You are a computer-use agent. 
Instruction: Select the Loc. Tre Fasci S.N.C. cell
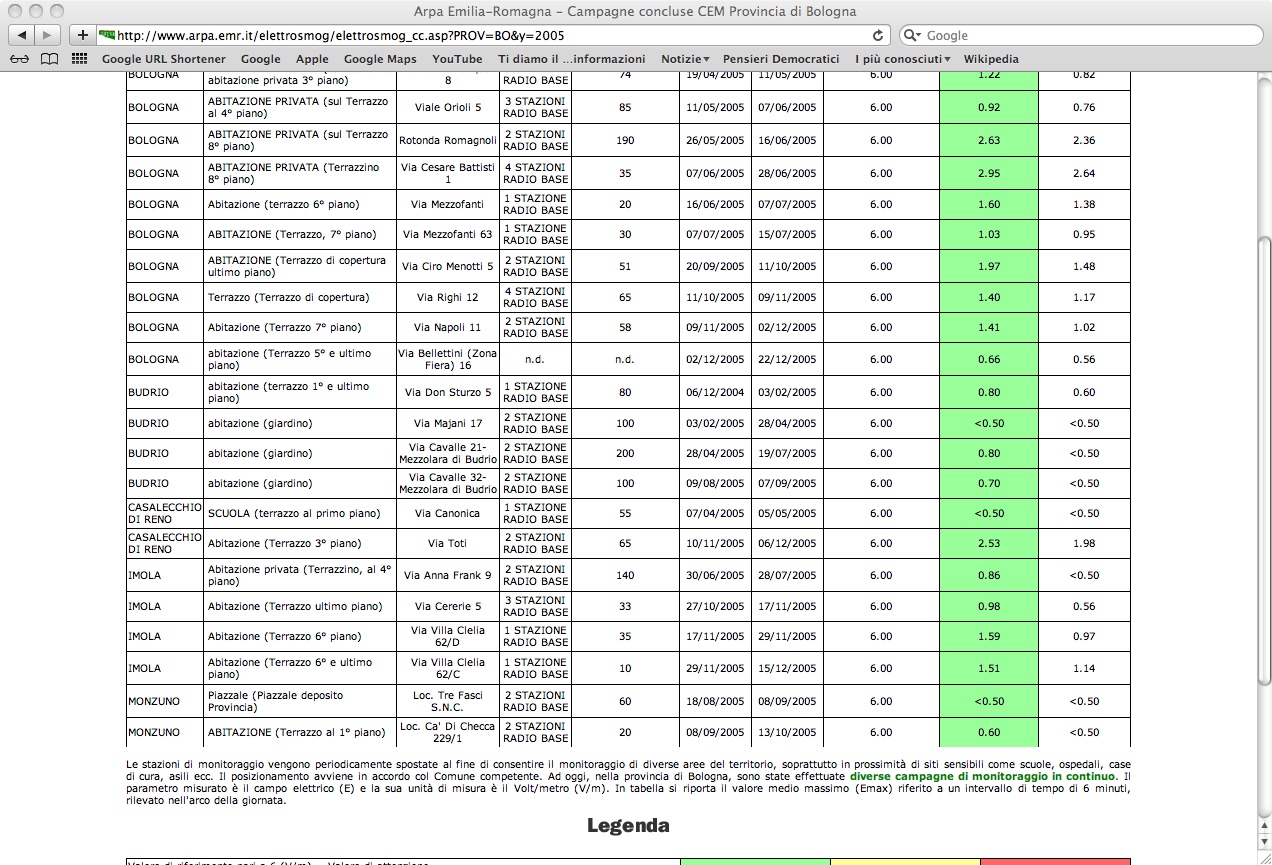(x=448, y=701)
